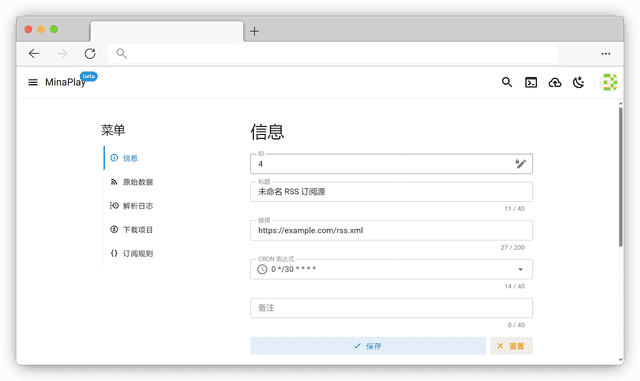This screenshot has height=381, width=640.
Task: Click the 0 / 40 character counter
Action: (516, 325)
